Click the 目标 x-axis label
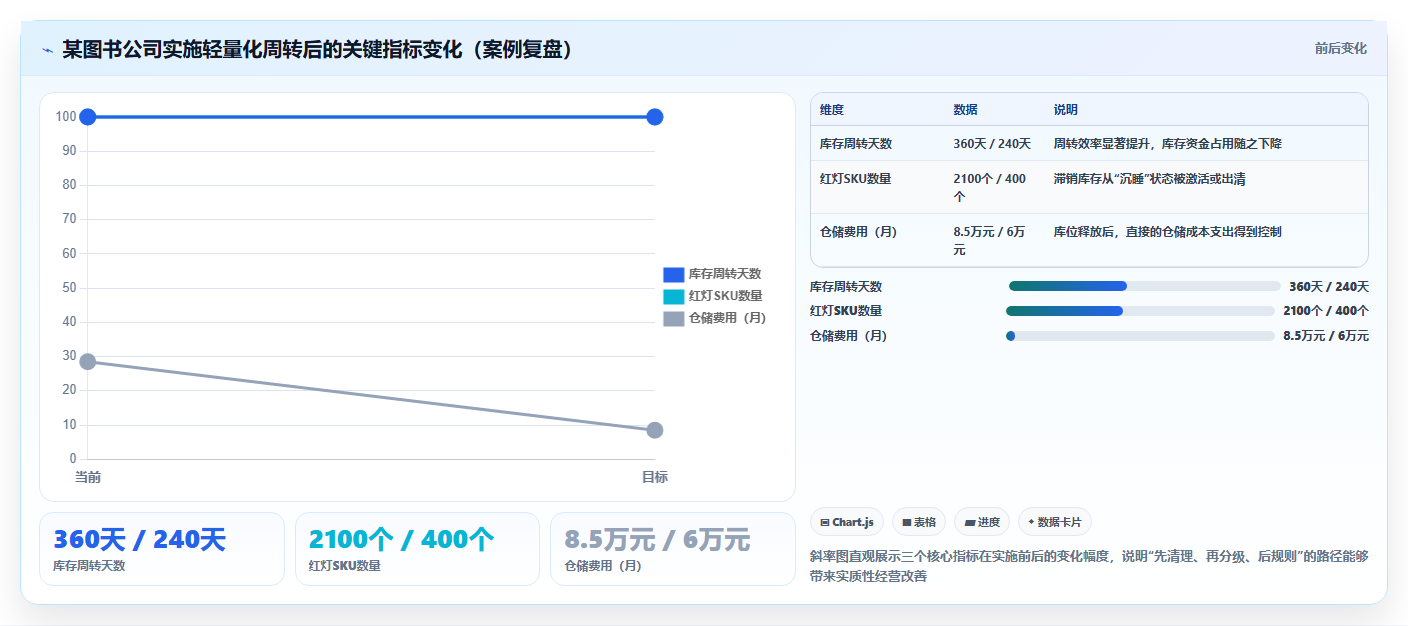 pos(655,478)
